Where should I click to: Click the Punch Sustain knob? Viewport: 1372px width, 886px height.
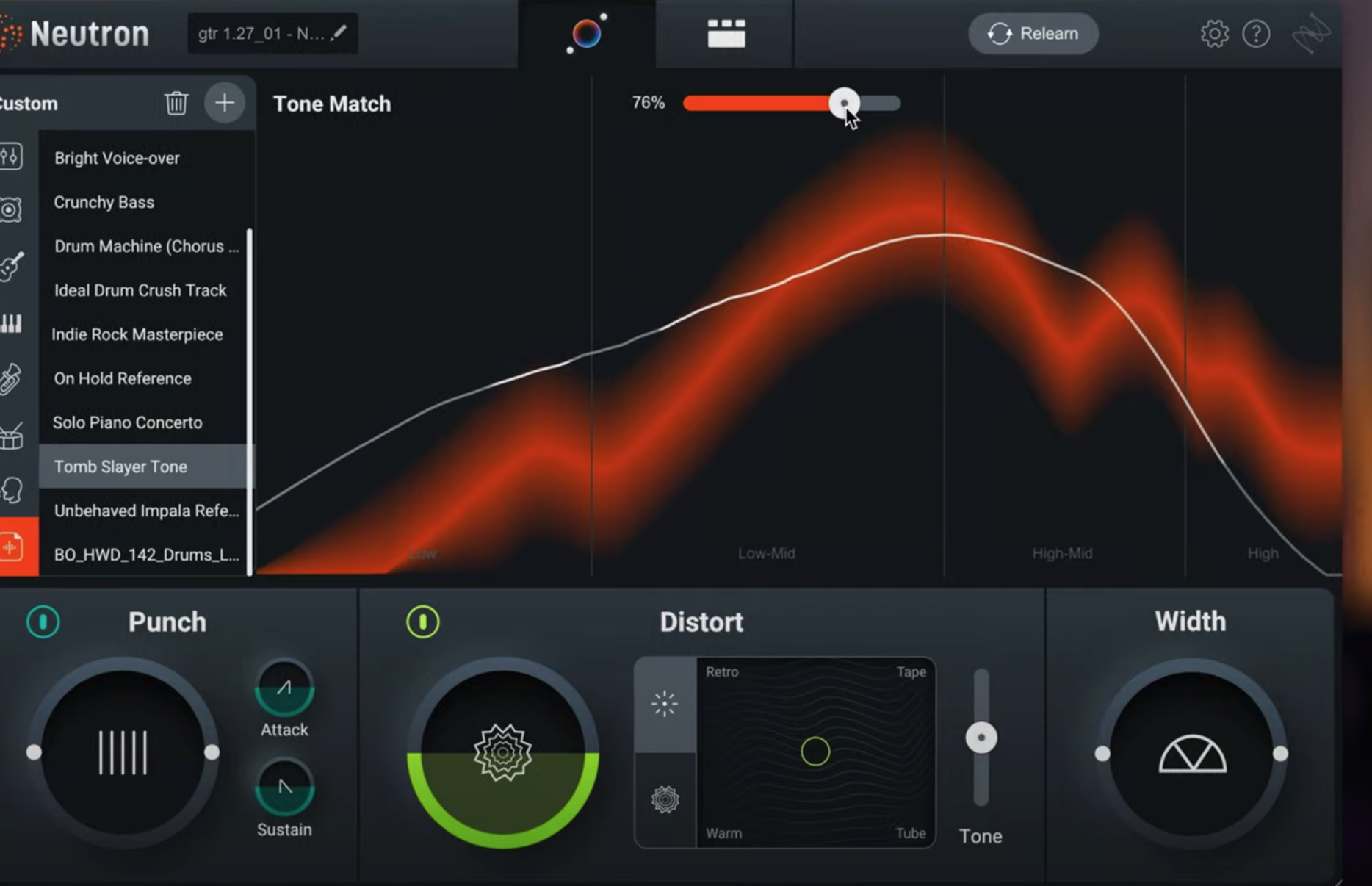coord(284,788)
